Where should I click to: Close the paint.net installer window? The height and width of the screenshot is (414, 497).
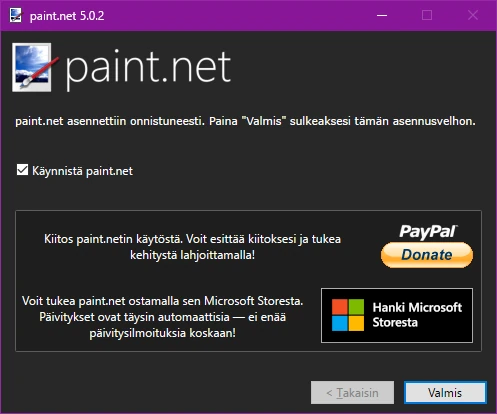473,15
